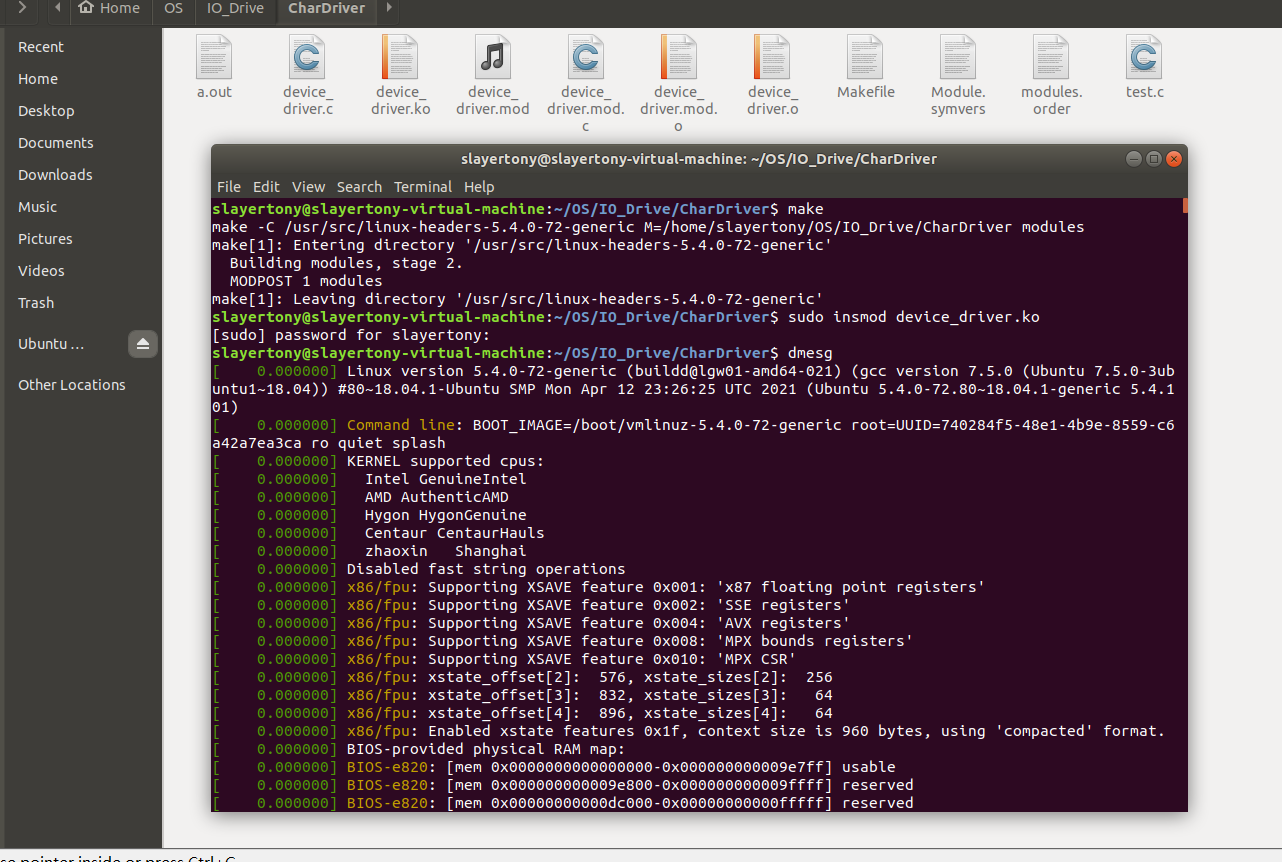This screenshot has width=1282, height=862.
Task: Open the terminal View menu
Action: pos(308,187)
